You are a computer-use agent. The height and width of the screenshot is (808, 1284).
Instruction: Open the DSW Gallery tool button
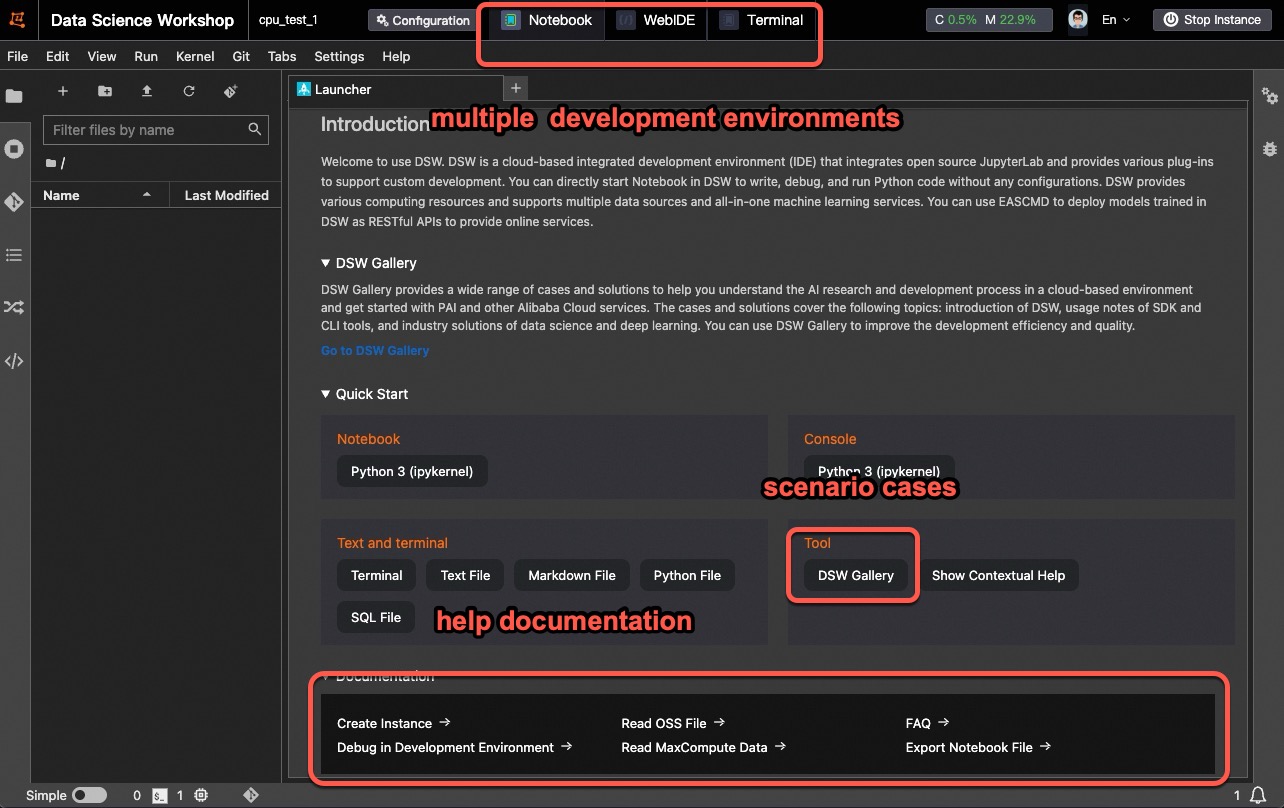point(856,575)
